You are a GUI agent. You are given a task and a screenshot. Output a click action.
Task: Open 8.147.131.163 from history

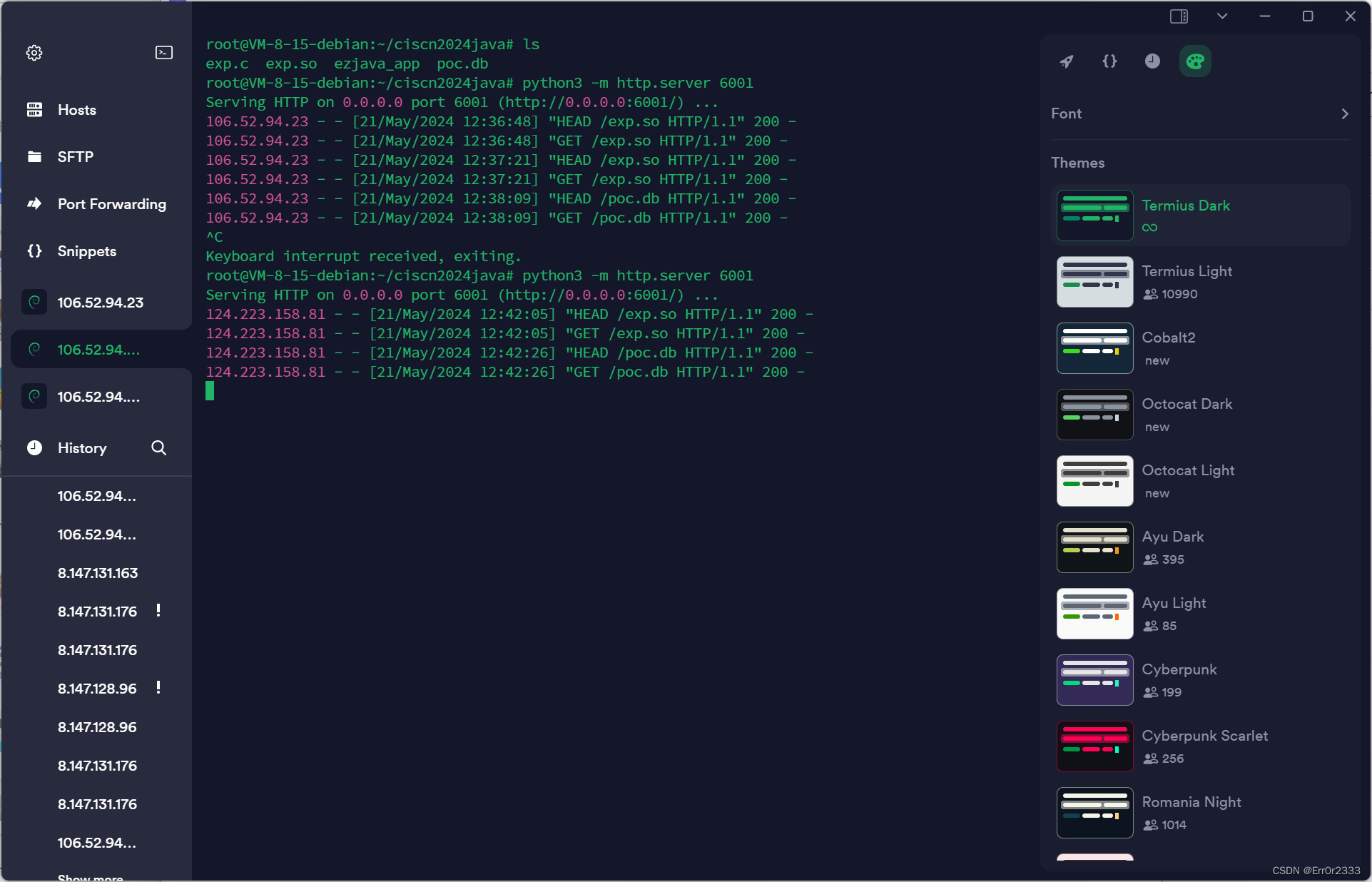pyautogui.click(x=98, y=573)
